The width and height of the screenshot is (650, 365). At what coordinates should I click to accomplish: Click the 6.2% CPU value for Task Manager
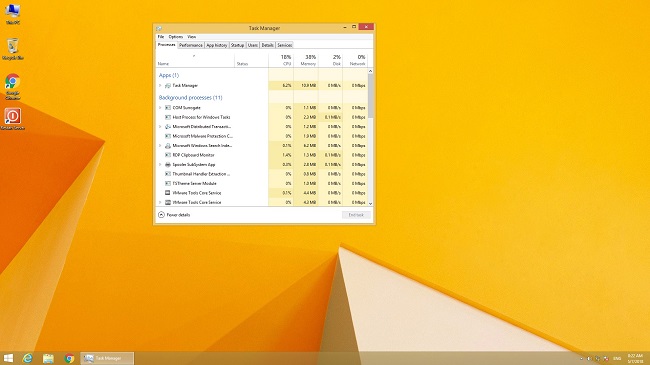click(287, 85)
